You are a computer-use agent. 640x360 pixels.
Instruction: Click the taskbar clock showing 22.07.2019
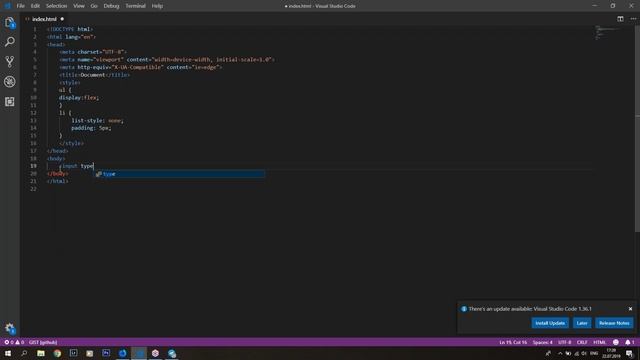point(611,353)
